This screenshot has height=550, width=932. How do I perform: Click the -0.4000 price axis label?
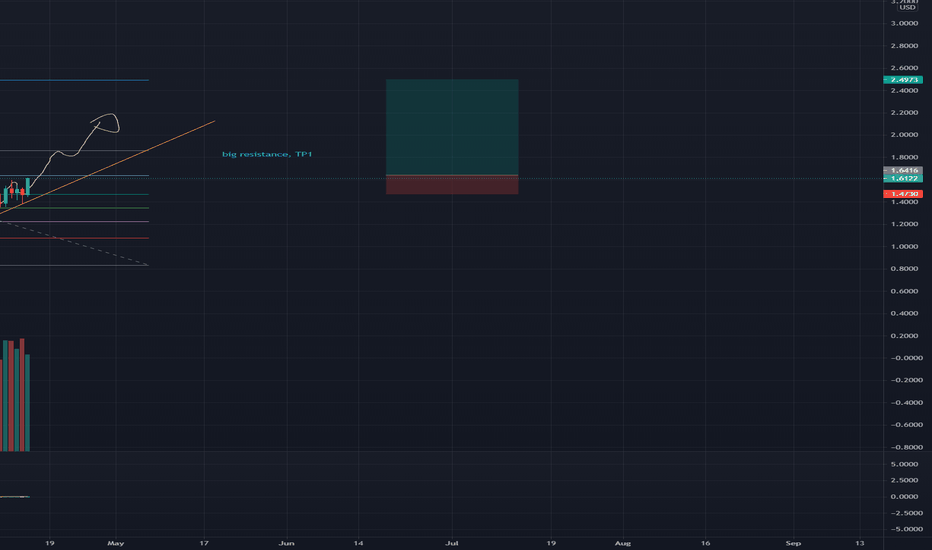click(906, 403)
